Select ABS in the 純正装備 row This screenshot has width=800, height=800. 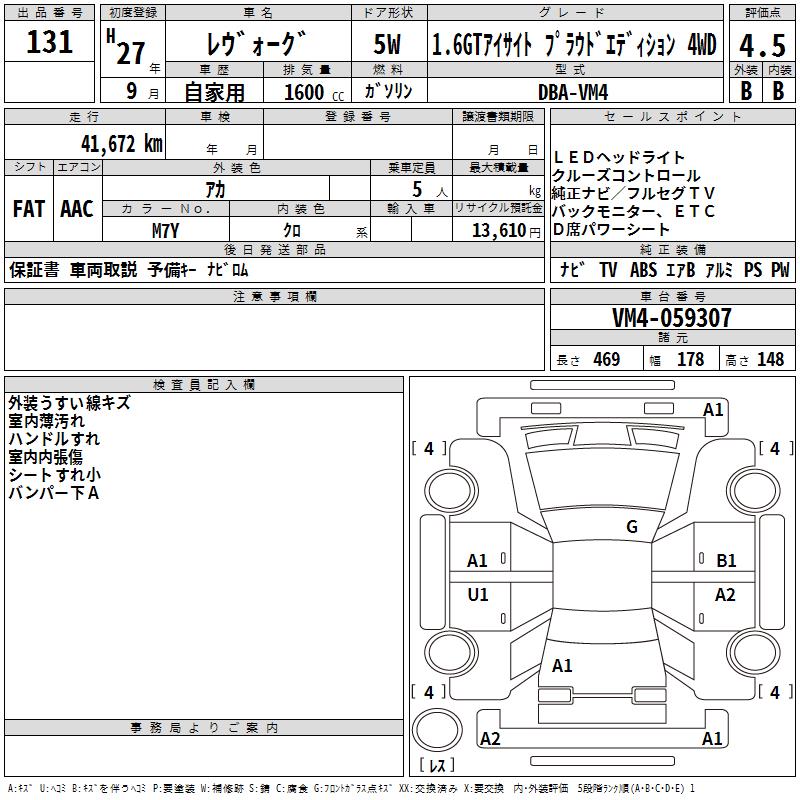[643, 269]
